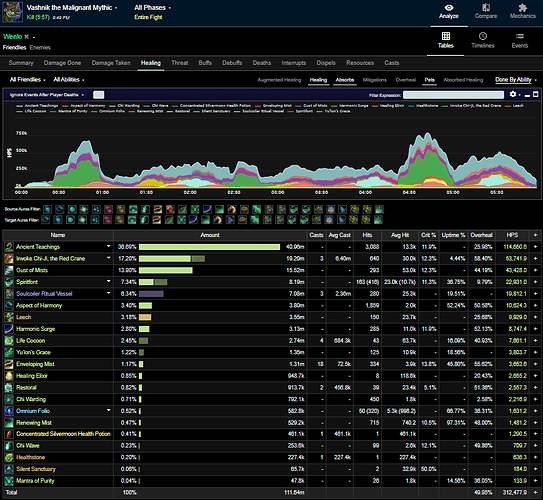Click the Vashnik boss portrait thumbnail
543x500 pixels.
(12, 12)
